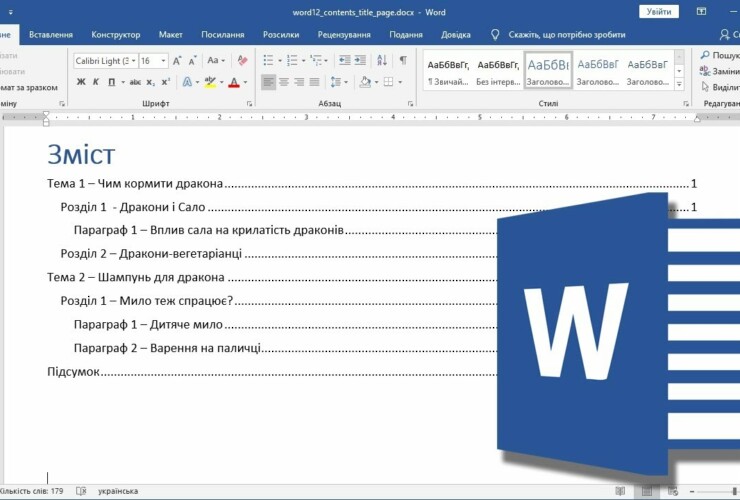The image size is (740, 500).
Task: Show paragraph marks with pilcrow icon
Action: pos(403,60)
